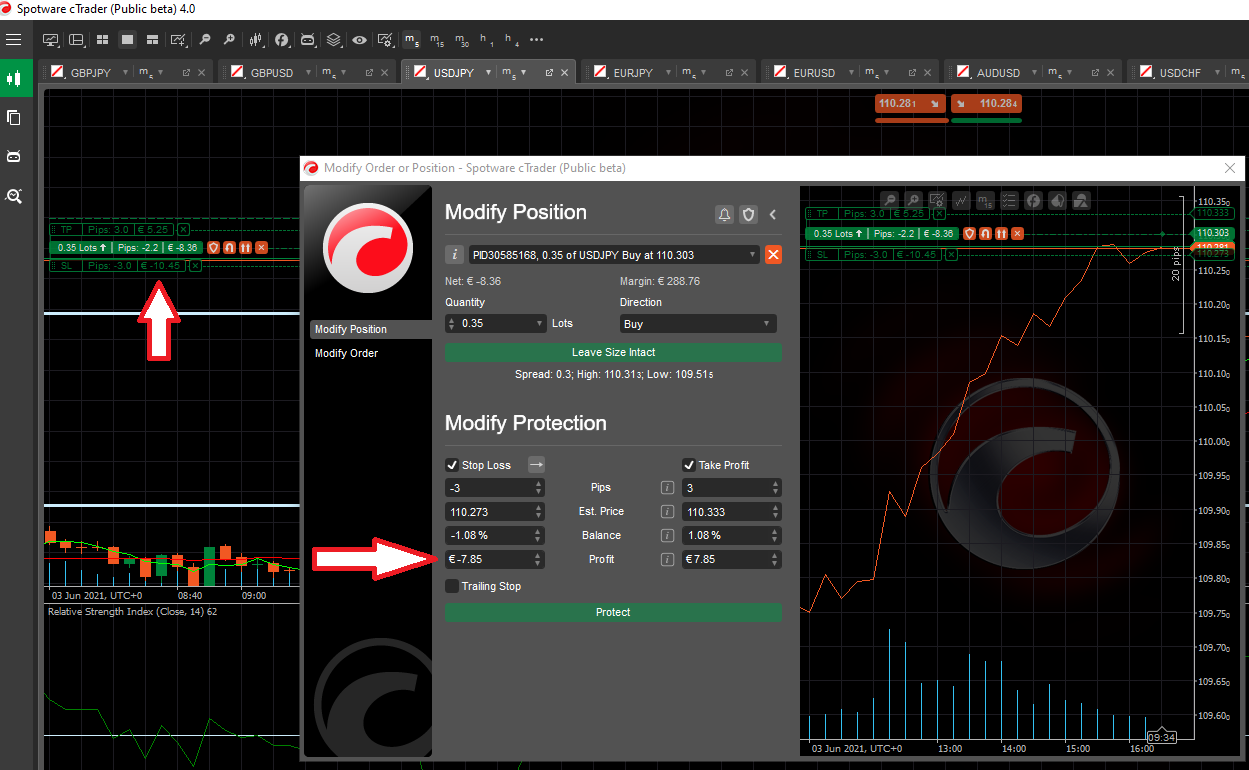Click the orange close position X button

(773, 255)
